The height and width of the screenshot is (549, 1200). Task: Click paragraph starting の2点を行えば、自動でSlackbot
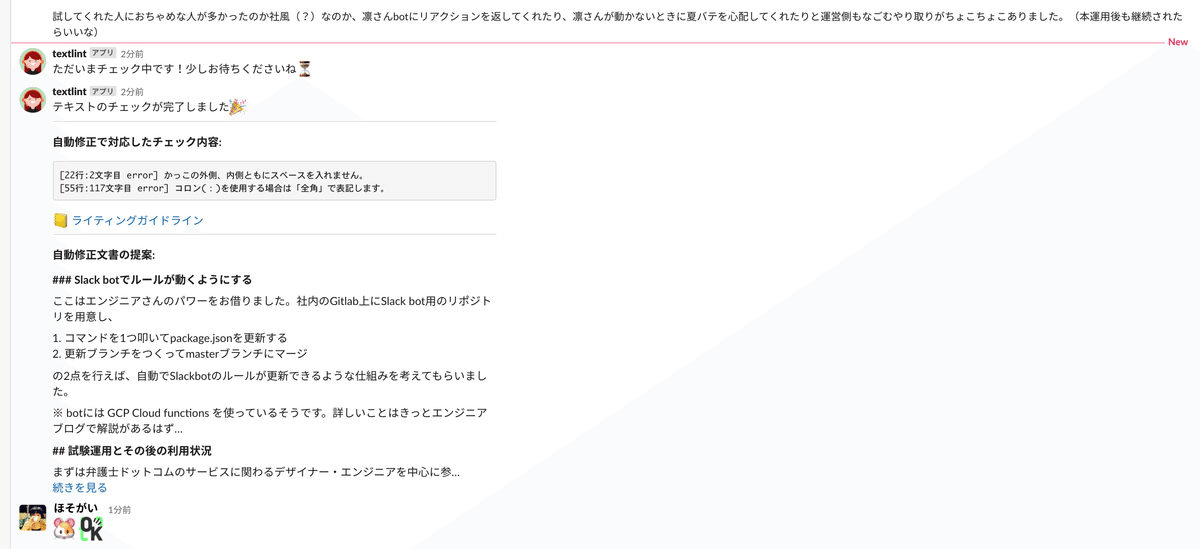coord(270,383)
